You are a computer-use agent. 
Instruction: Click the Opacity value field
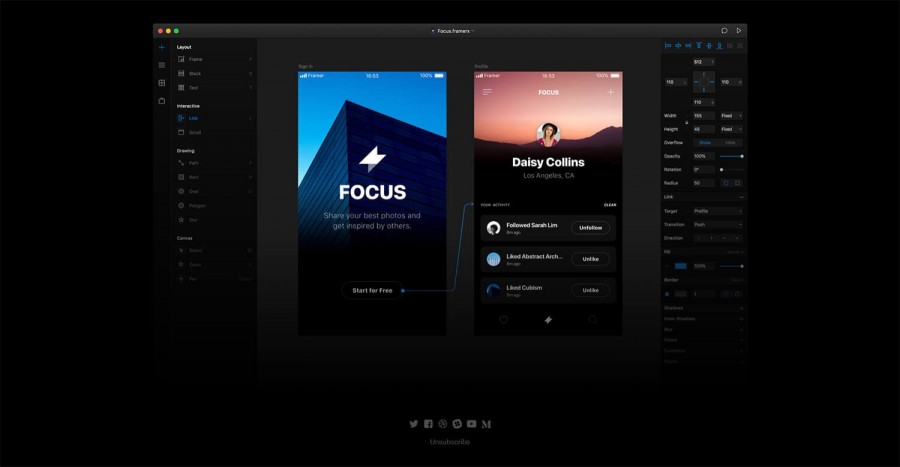click(704, 156)
